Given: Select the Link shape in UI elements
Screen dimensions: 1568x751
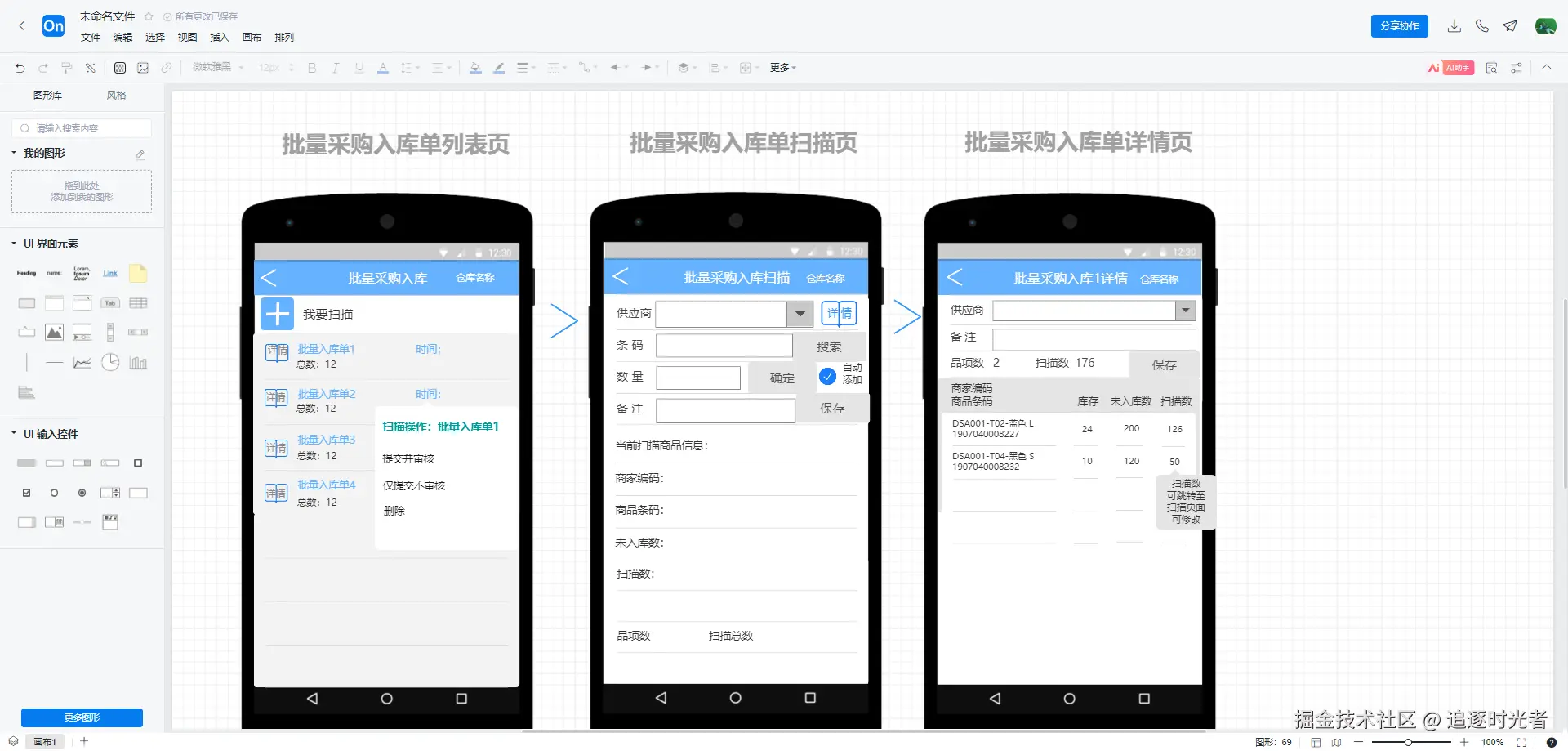Looking at the screenshot, I should (x=110, y=274).
